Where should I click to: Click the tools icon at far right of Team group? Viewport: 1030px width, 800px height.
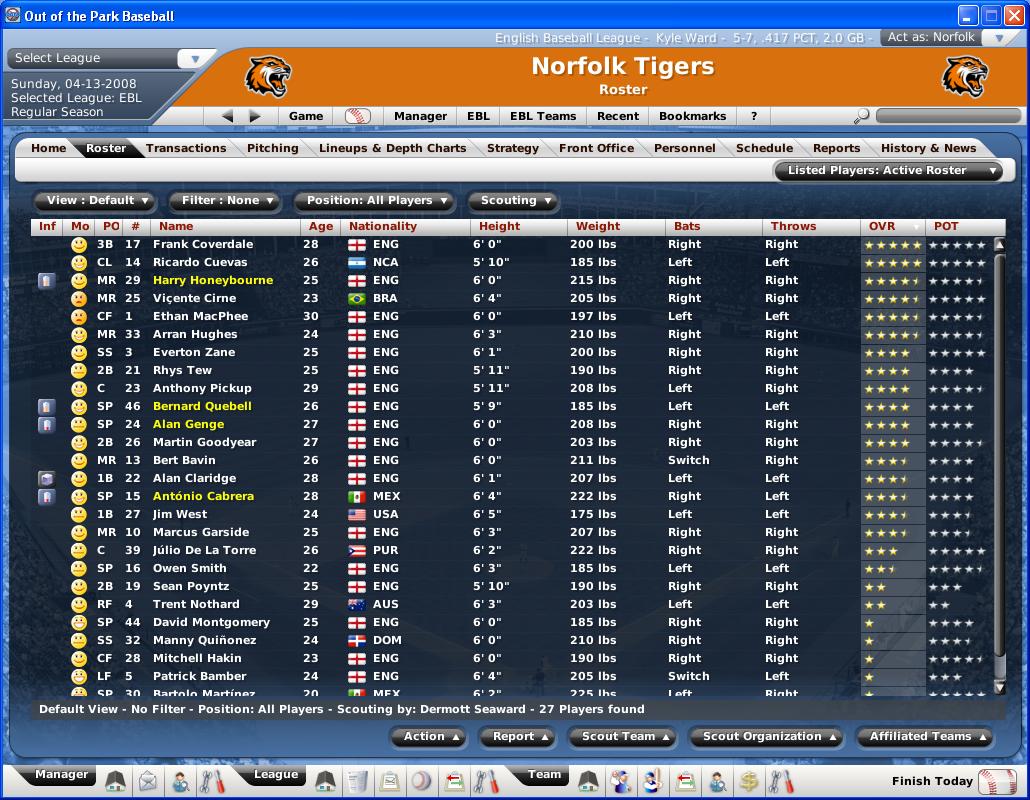point(781,781)
